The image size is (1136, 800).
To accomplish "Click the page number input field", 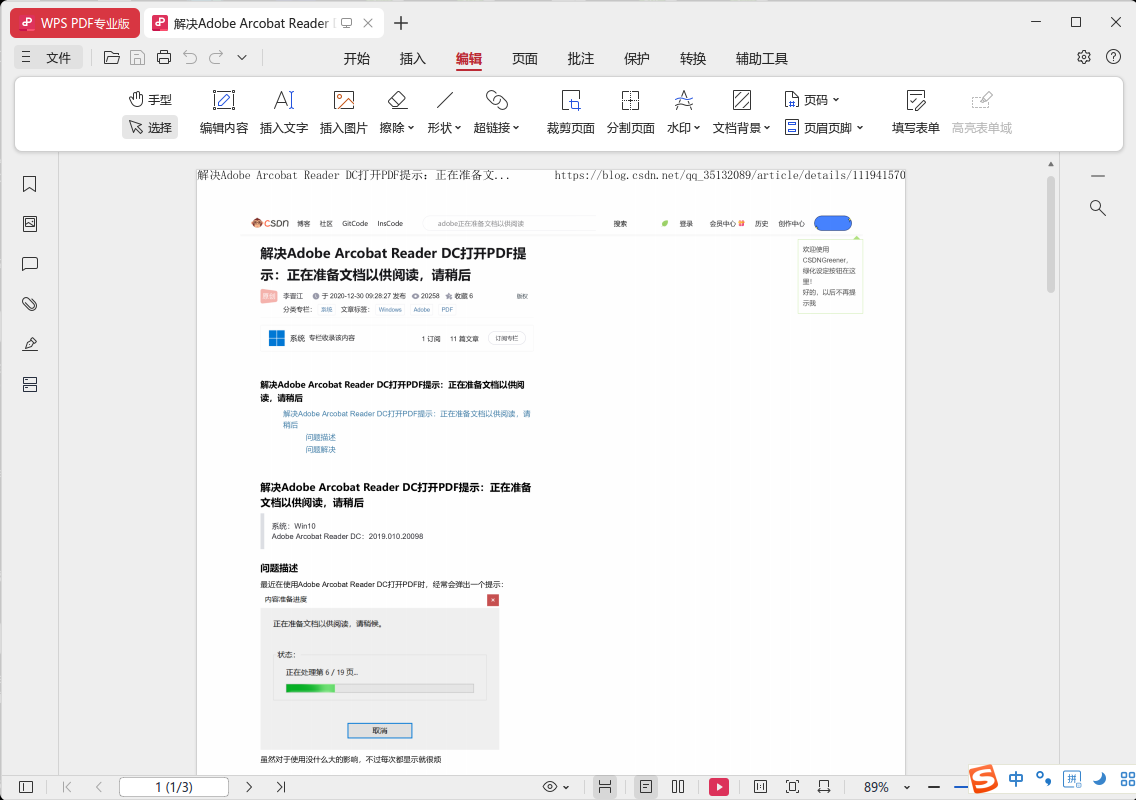I will (174, 787).
